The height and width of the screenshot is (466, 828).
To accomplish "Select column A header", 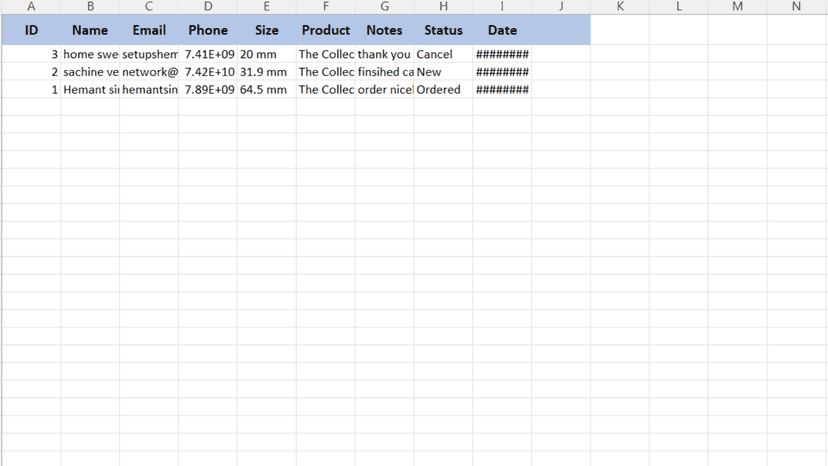I will click(31, 6).
